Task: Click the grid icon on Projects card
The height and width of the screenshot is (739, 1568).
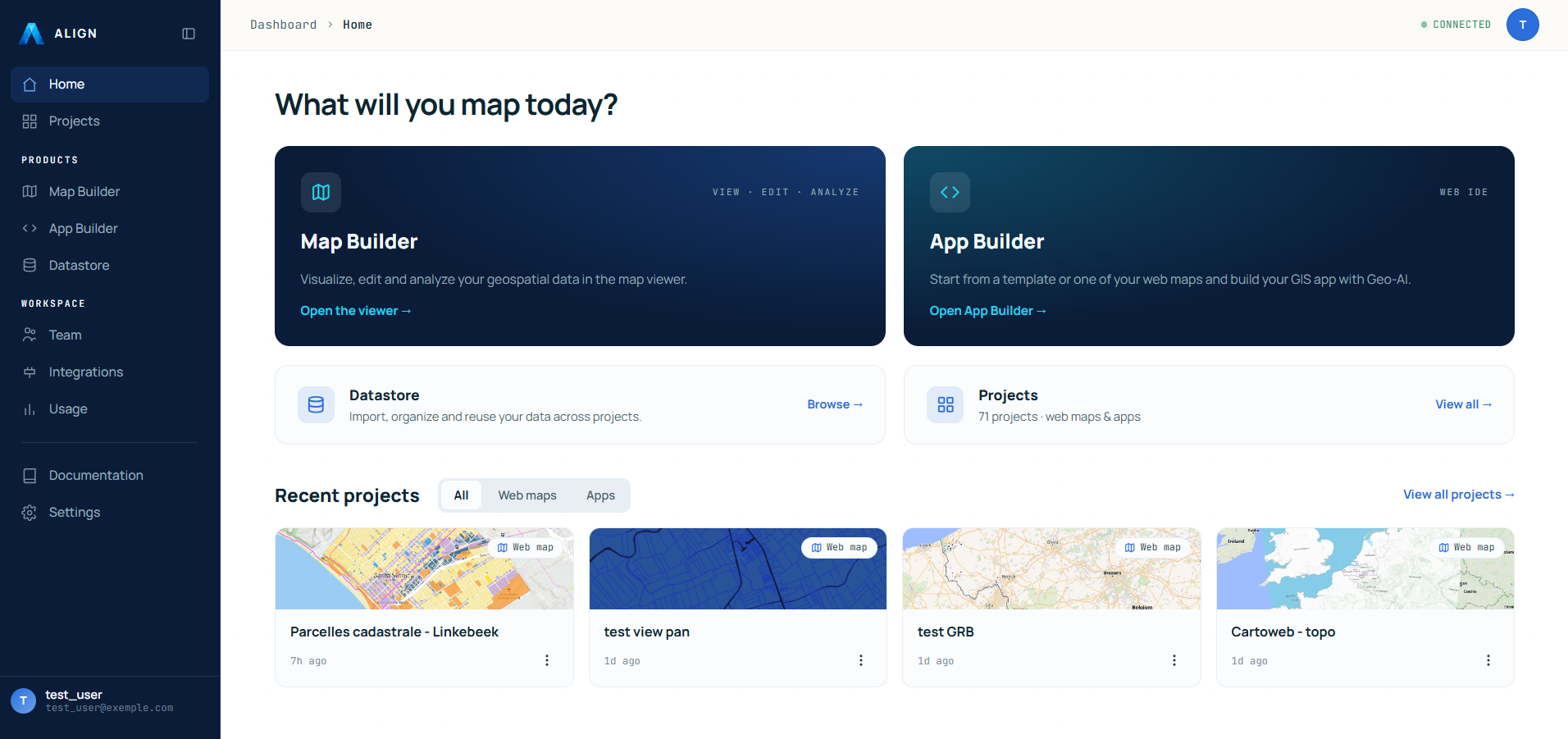Action: [946, 404]
